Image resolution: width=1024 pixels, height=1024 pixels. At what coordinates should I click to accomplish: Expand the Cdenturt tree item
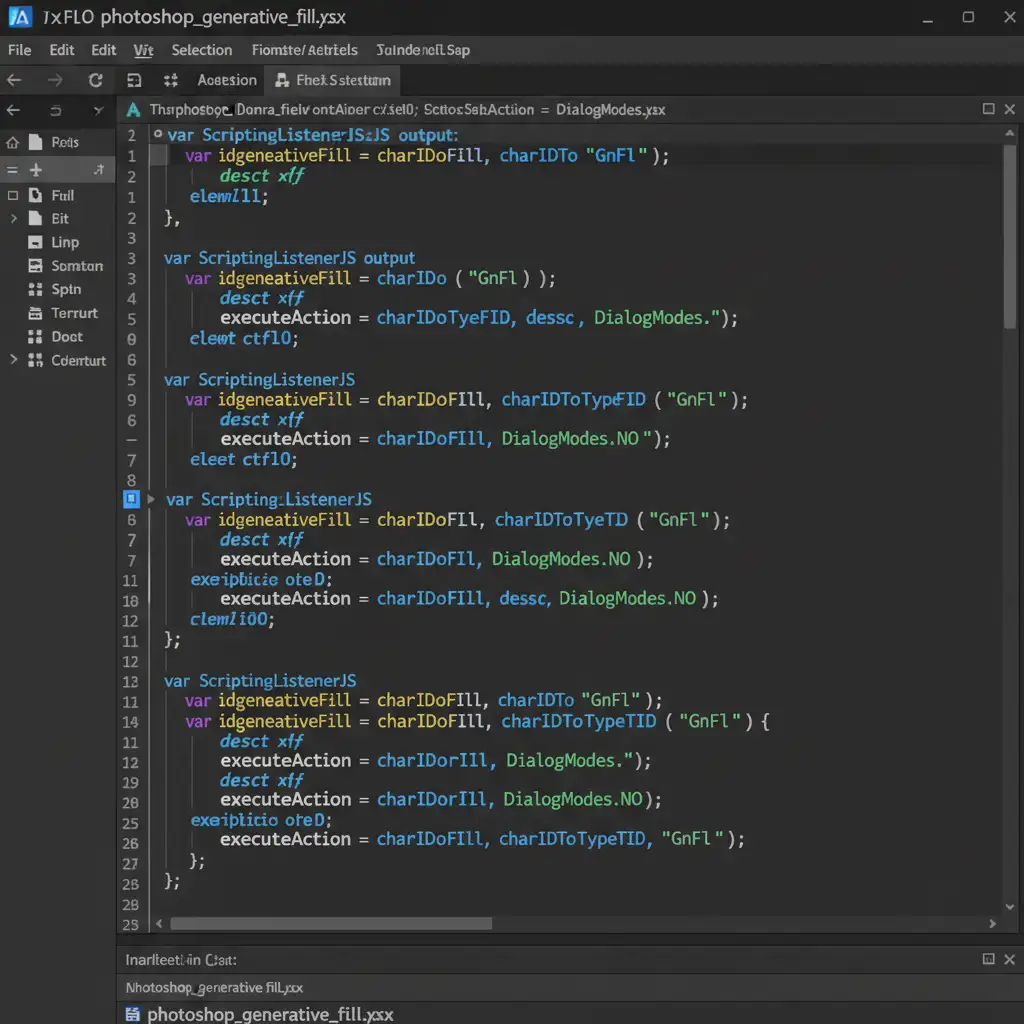[x=13, y=360]
